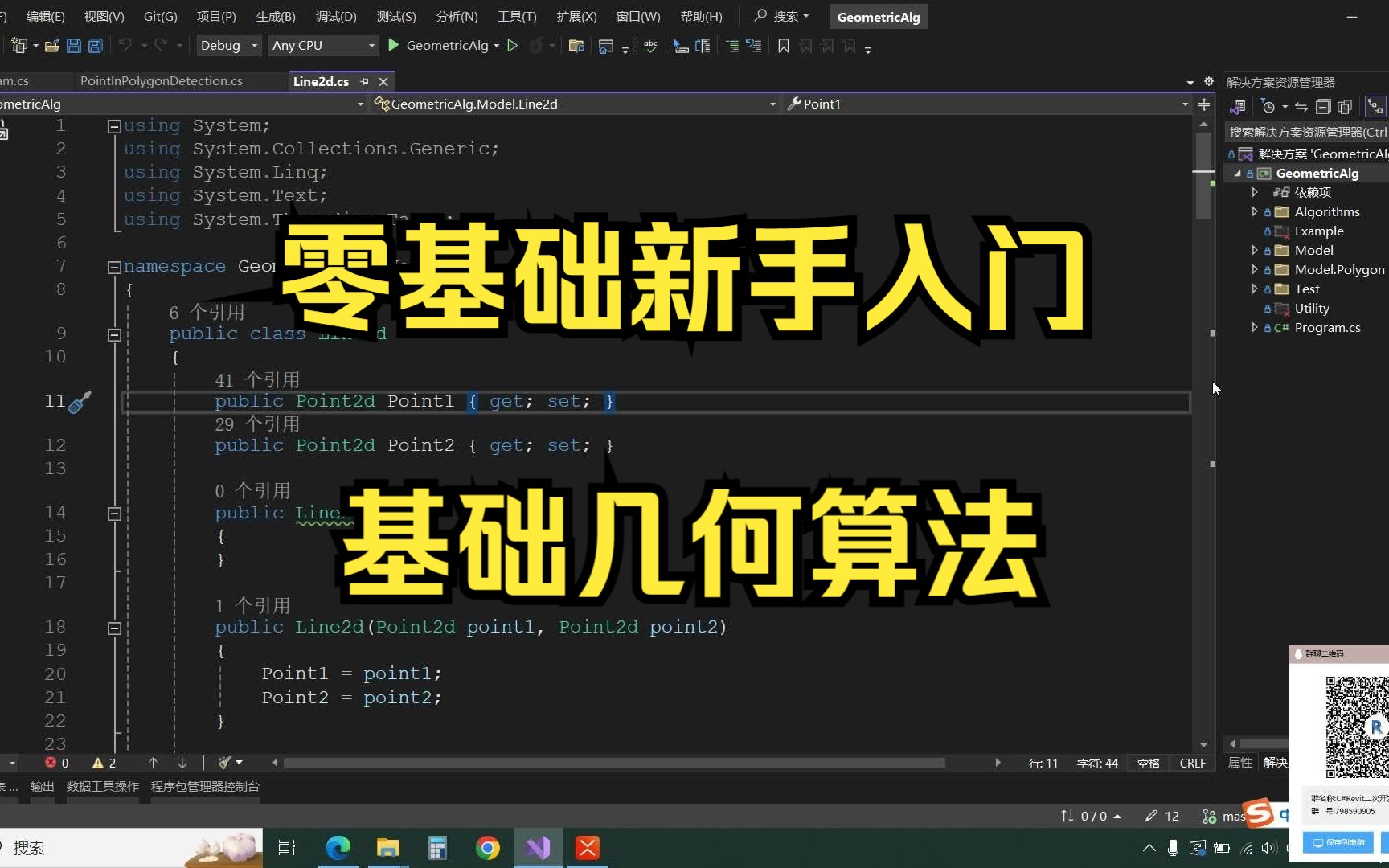This screenshot has width=1389, height=868.
Task: Click pending changes filter clock icon
Action: [1268, 107]
